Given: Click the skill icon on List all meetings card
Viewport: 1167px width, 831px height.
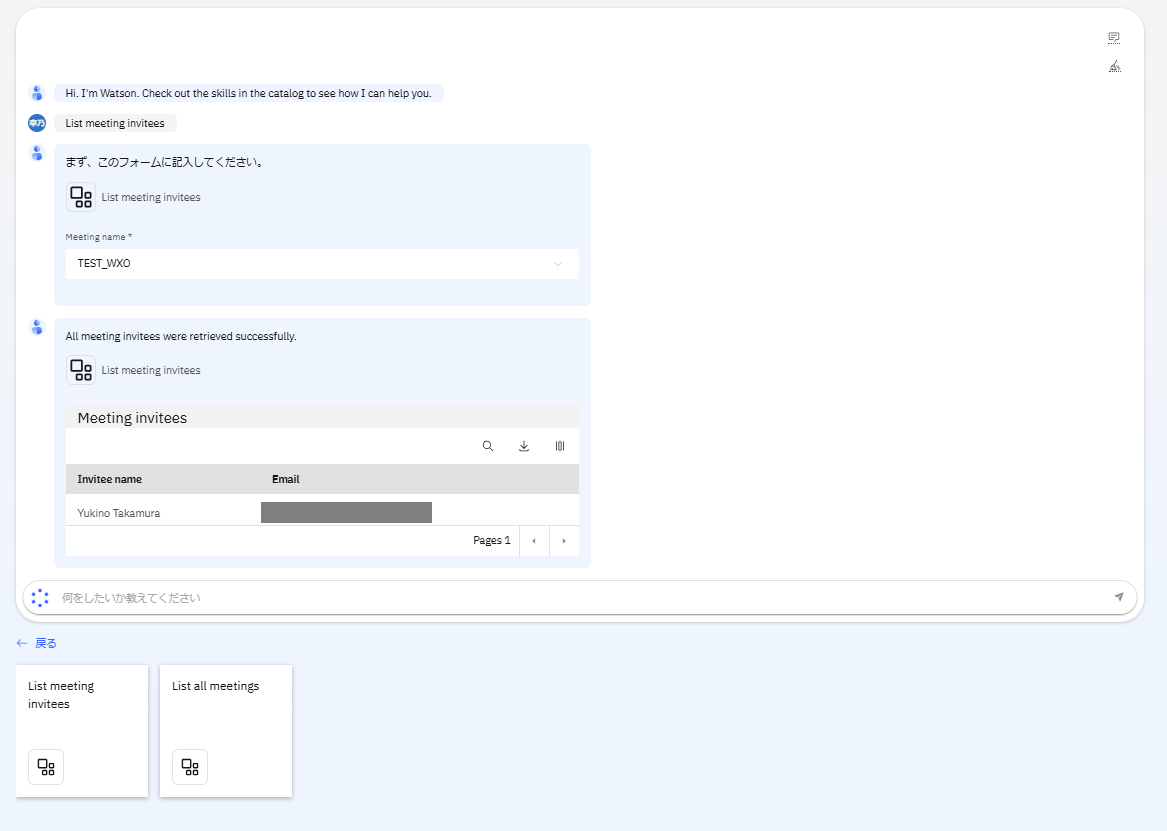Looking at the screenshot, I should (190, 767).
